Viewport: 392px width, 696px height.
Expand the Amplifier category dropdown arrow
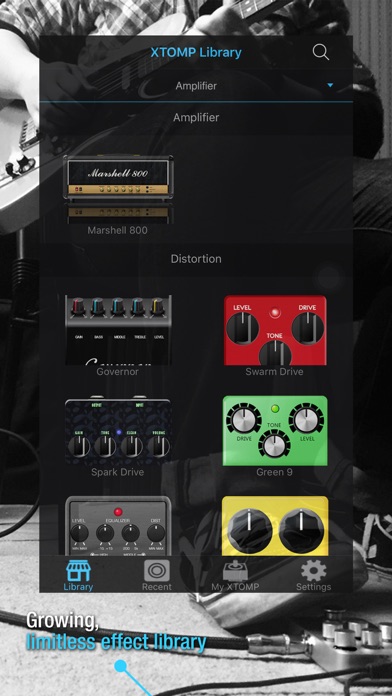(x=330, y=85)
